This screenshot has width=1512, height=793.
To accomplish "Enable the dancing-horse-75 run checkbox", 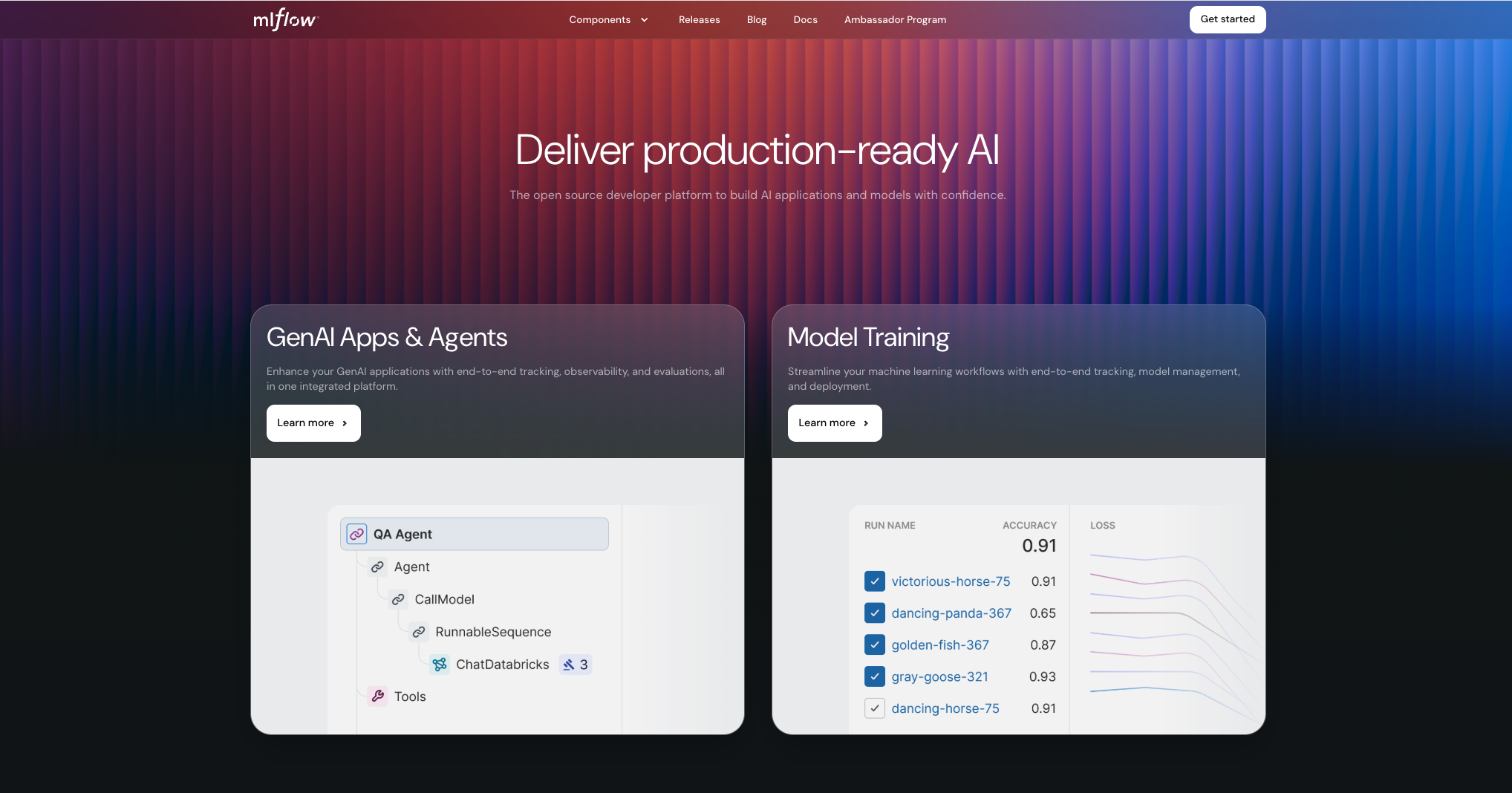I will pos(875,708).
